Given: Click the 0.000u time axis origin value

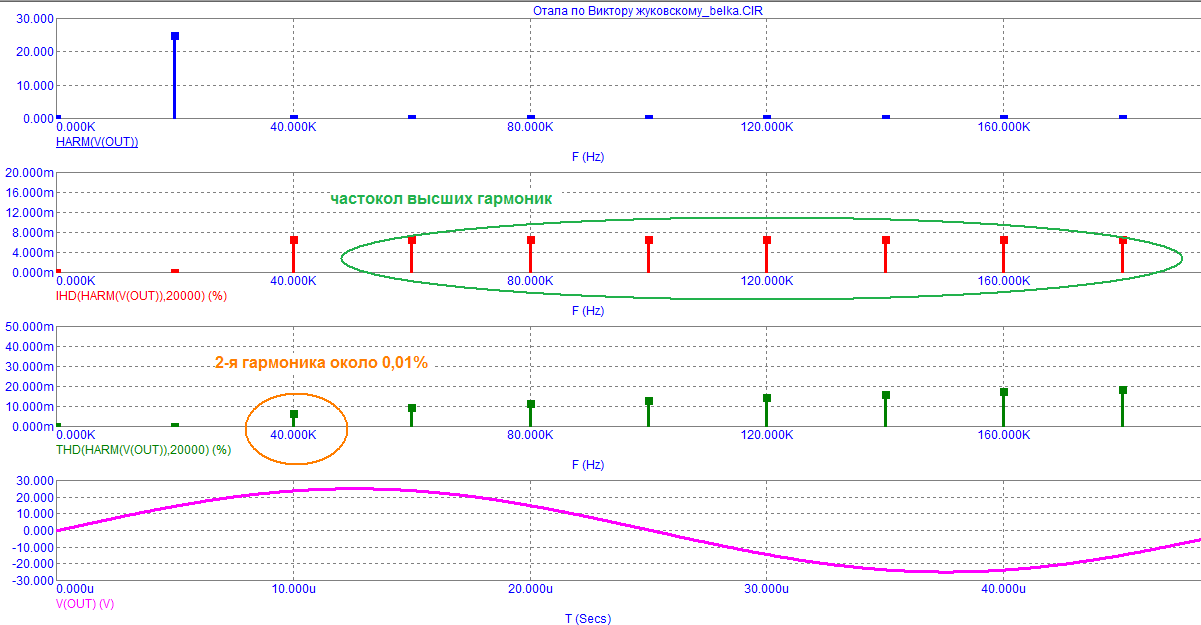Looking at the screenshot, I should tap(76, 590).
